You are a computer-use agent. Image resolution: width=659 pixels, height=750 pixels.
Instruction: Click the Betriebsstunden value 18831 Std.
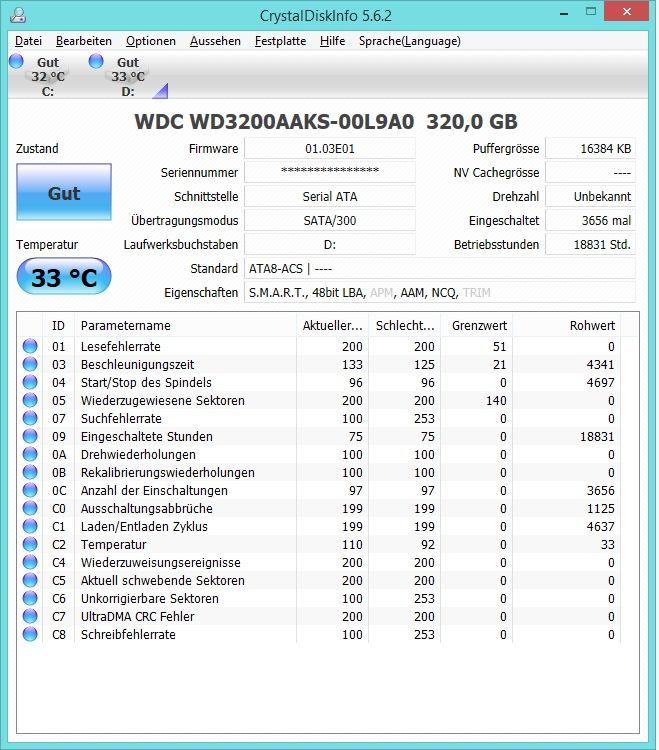591,244
